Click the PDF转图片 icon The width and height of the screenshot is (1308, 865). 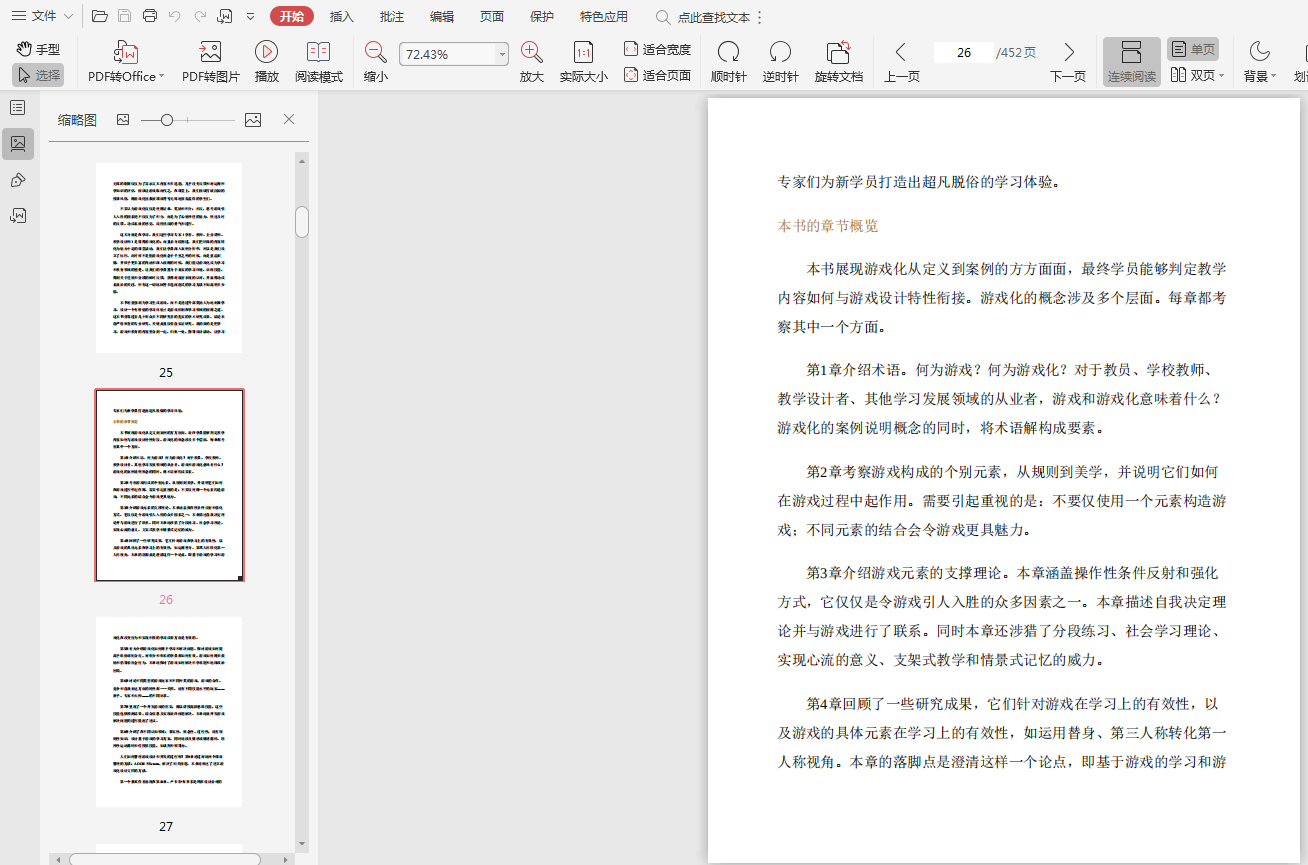tap(210, 53)
